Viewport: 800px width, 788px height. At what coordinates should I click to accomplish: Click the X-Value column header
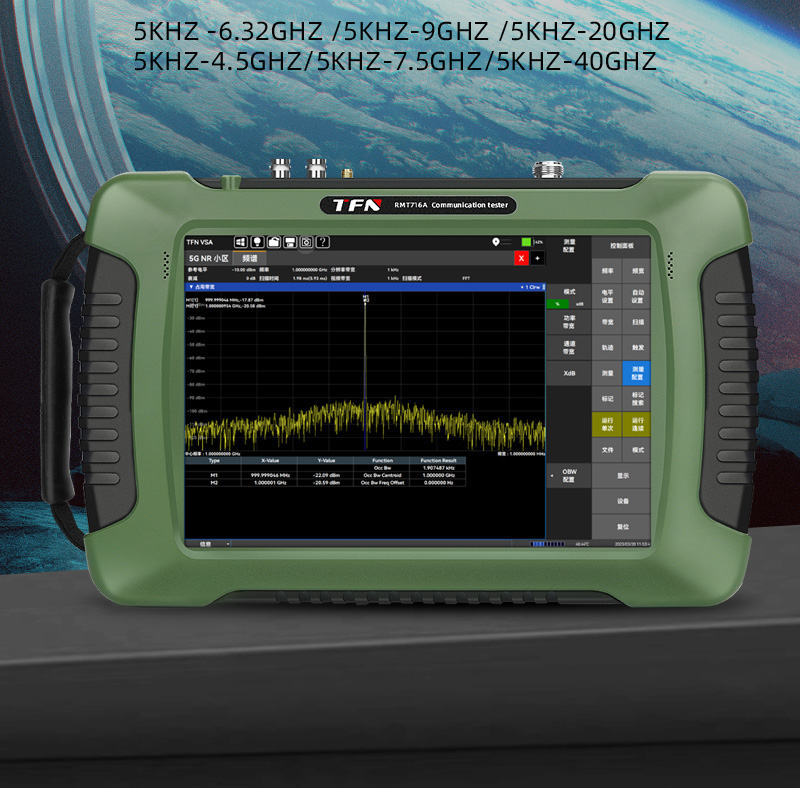[x=270, y=460]
